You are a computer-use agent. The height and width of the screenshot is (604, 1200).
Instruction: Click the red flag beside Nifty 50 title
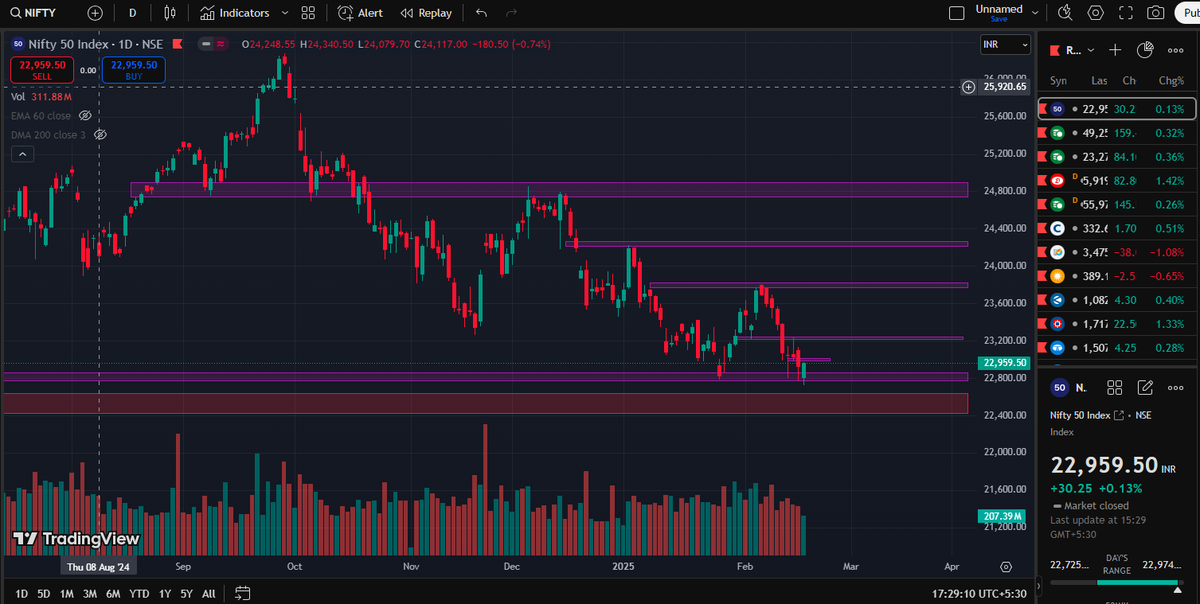tap(177, 44)
